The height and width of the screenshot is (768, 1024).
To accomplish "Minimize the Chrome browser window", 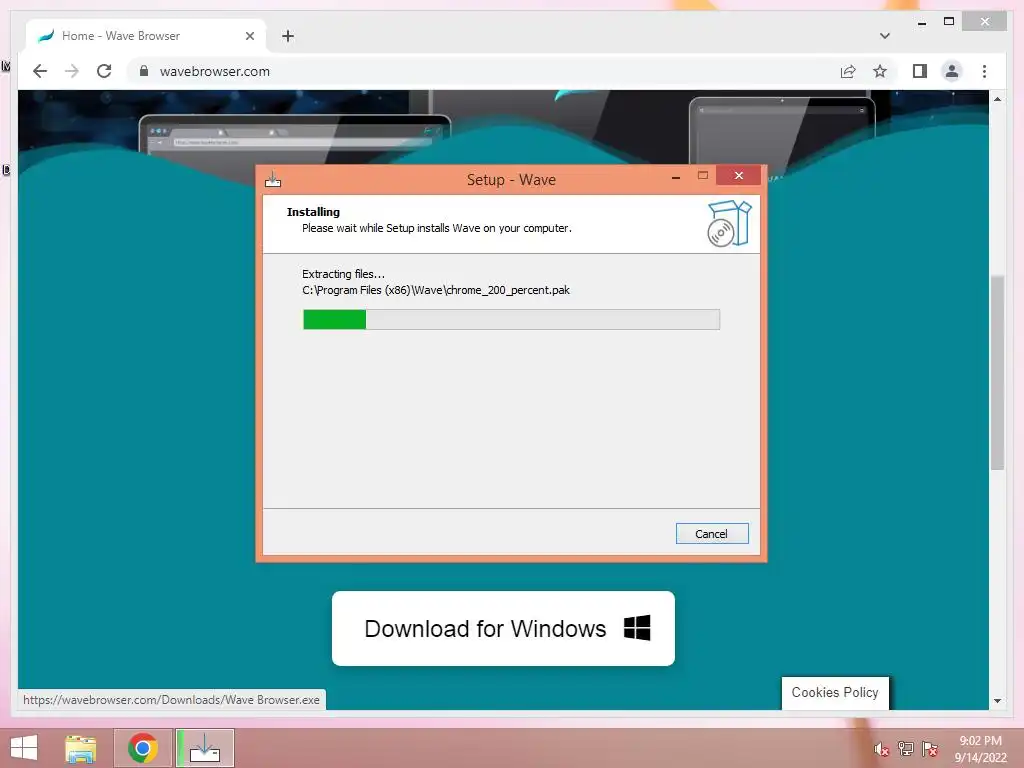I will point(921,23).
